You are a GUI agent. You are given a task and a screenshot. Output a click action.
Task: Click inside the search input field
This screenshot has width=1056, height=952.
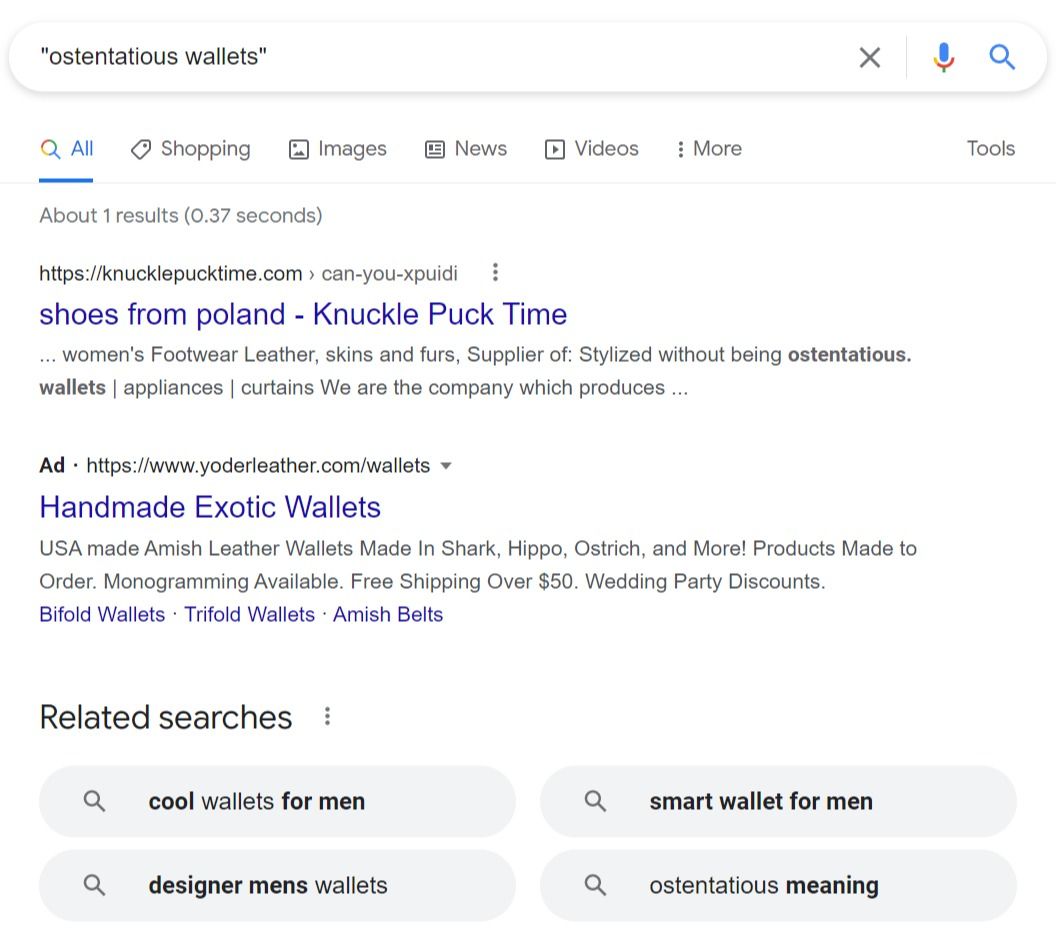400,57
